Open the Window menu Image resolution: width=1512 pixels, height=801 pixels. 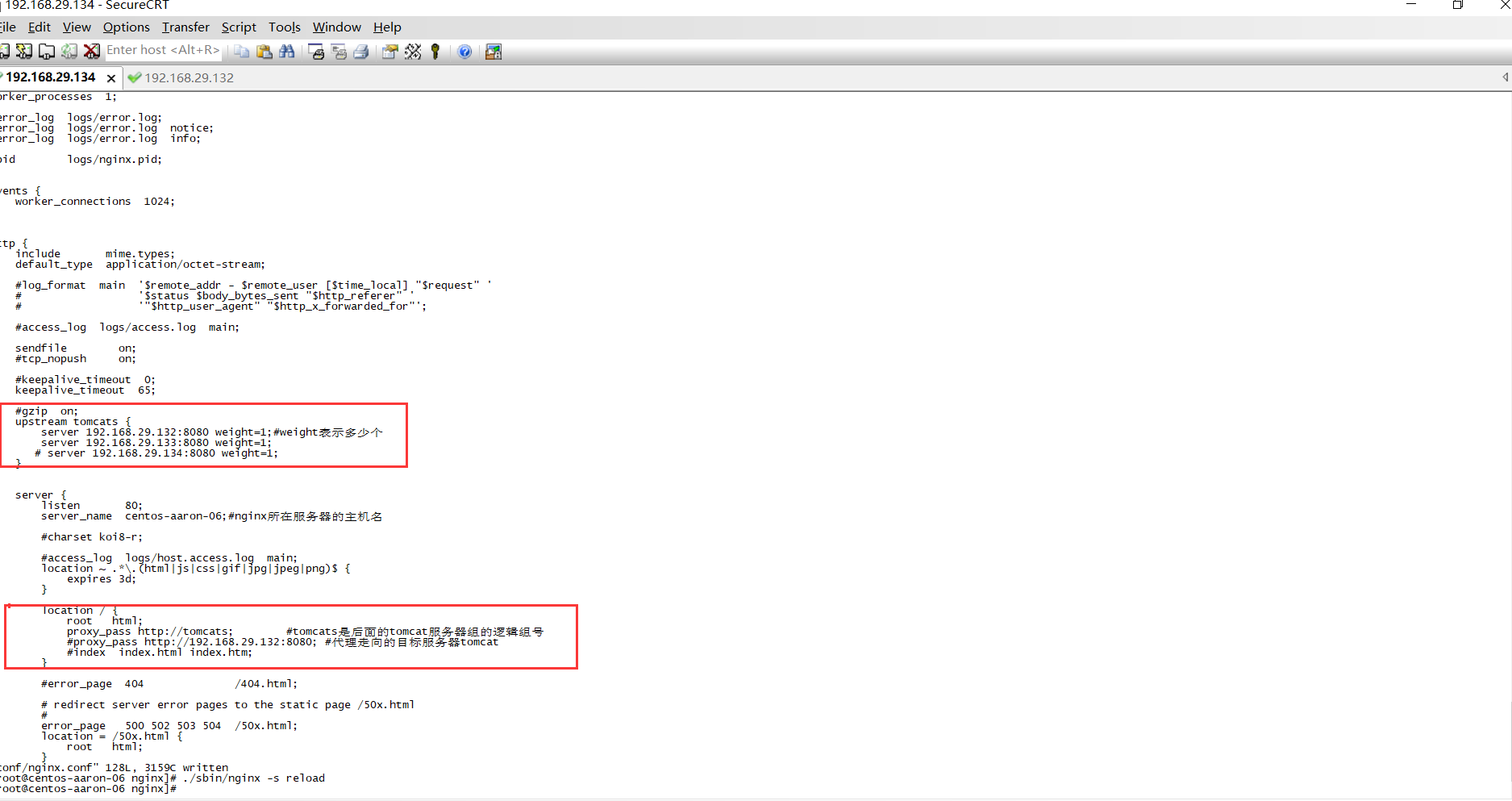point(337,27)
